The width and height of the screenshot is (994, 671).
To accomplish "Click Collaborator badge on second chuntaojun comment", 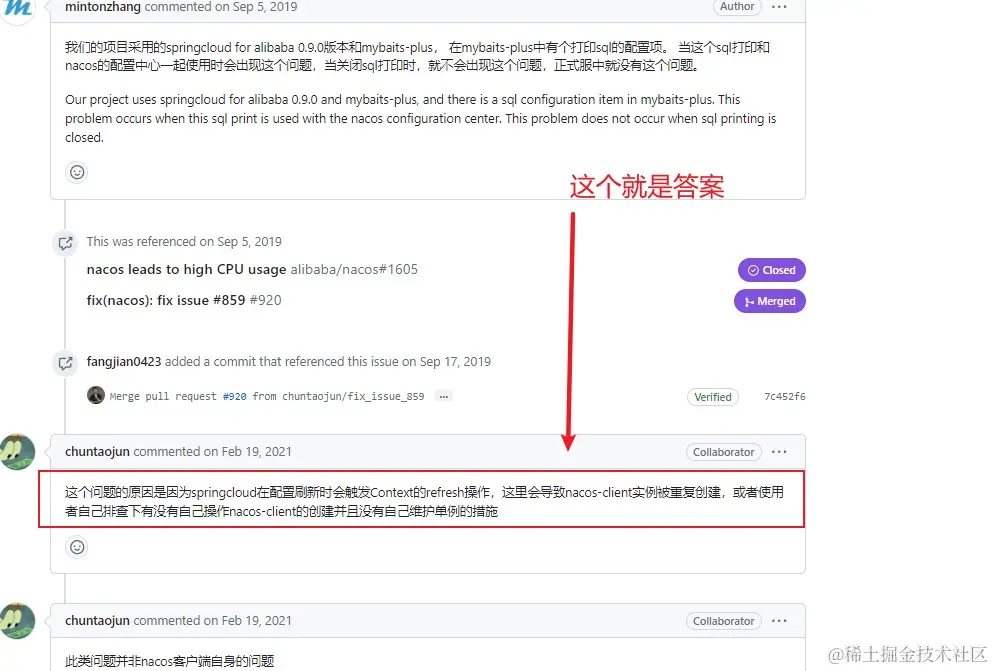I will click(723, 621).
